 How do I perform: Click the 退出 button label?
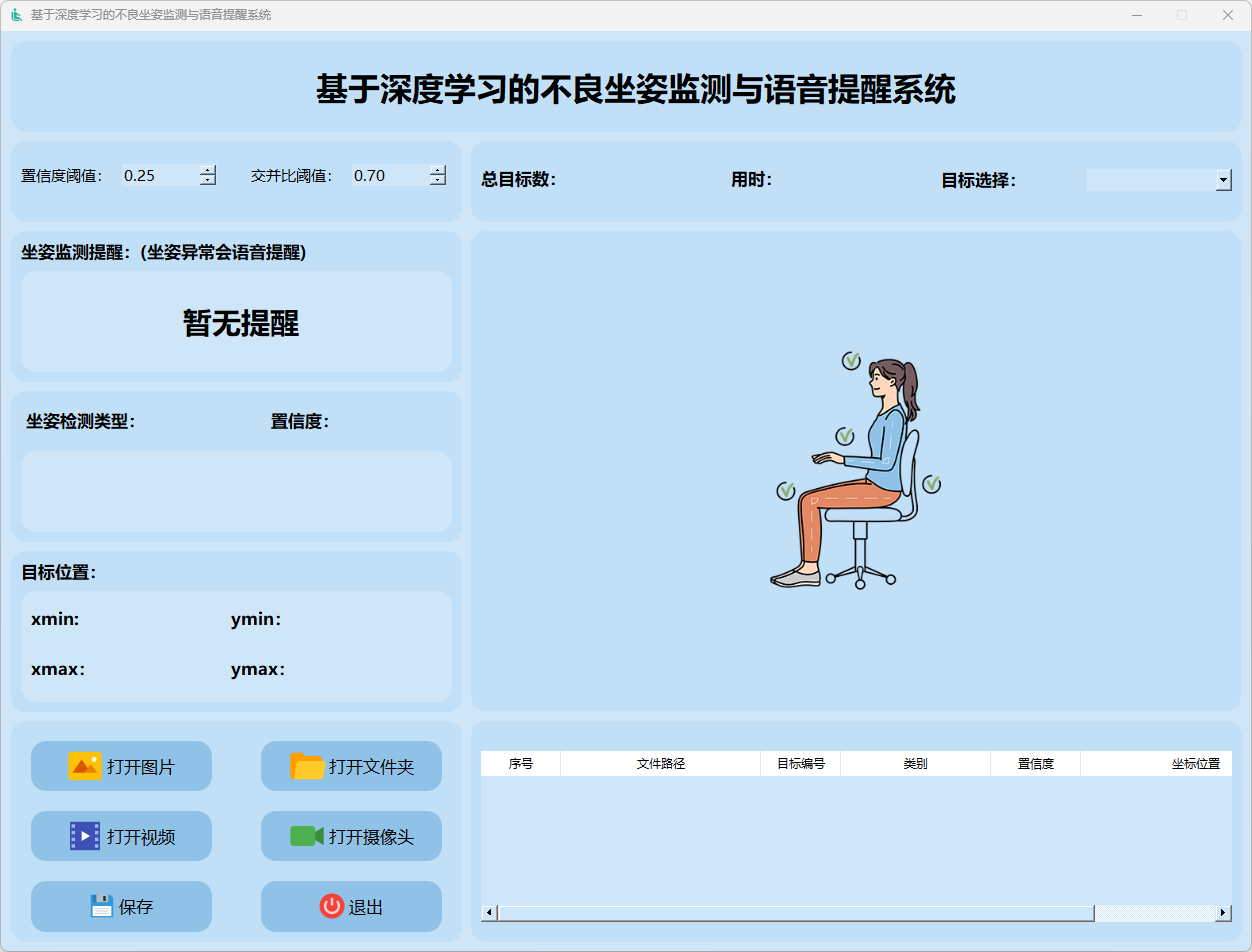click(366, 907)
